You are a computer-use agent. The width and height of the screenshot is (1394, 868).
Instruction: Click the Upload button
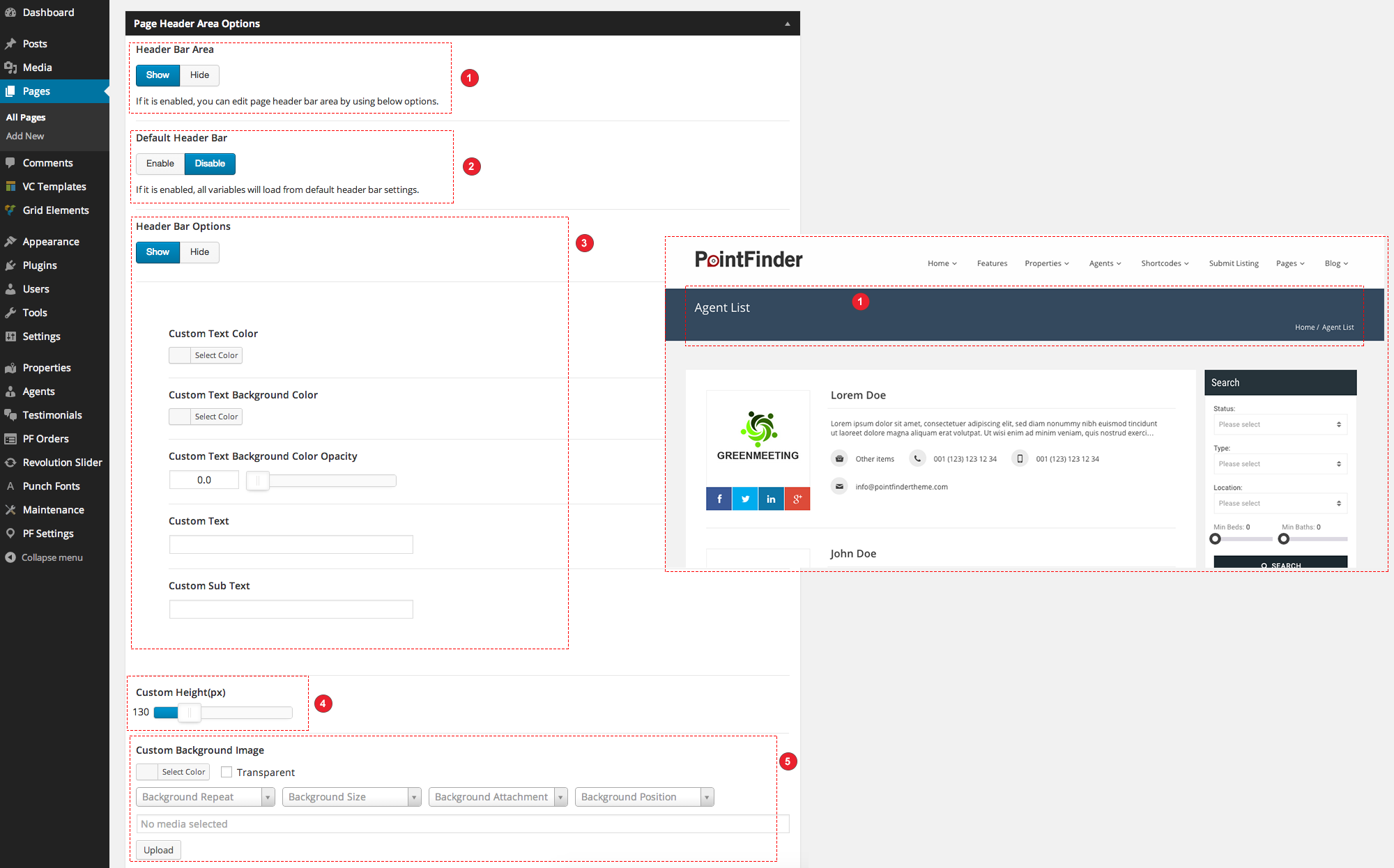click(158, 850)
